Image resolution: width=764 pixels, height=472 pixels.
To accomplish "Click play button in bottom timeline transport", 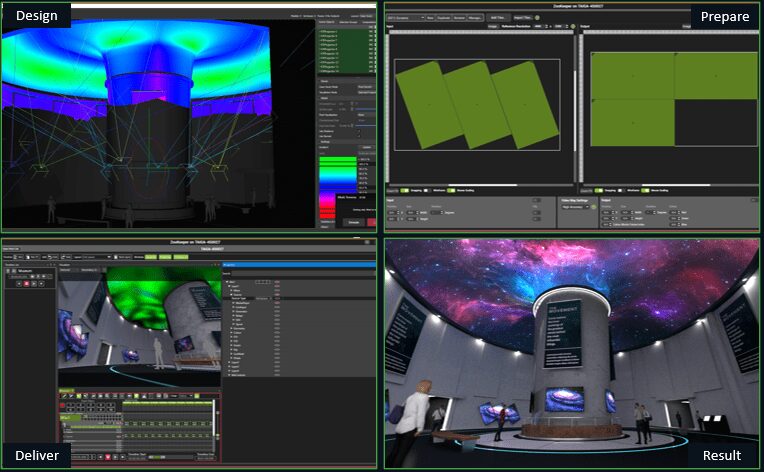I will 115,457.
